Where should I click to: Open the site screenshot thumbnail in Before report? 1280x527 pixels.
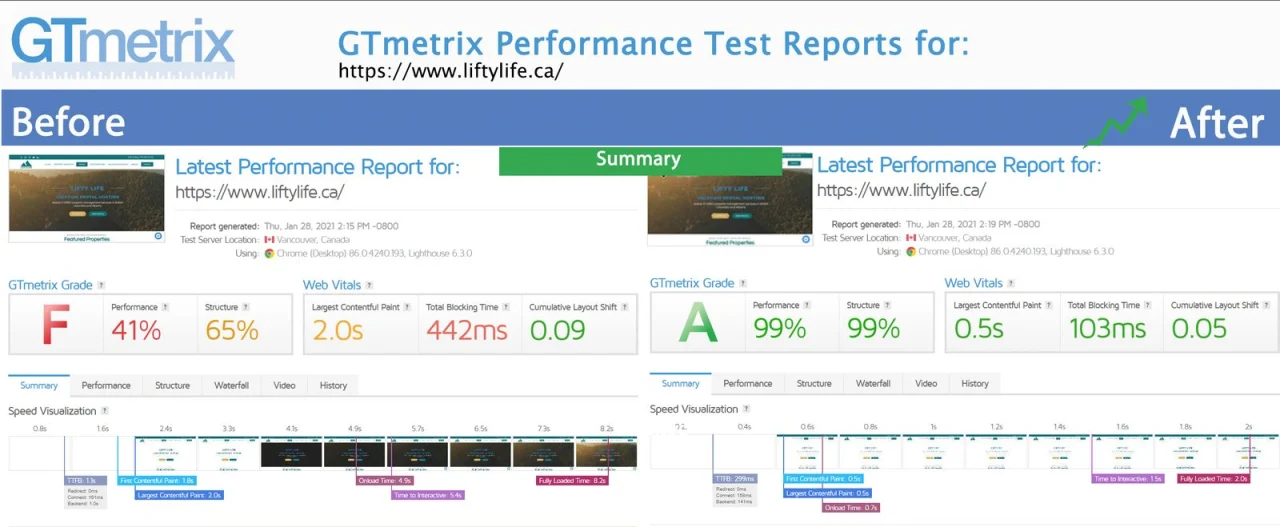coord(86,199)
